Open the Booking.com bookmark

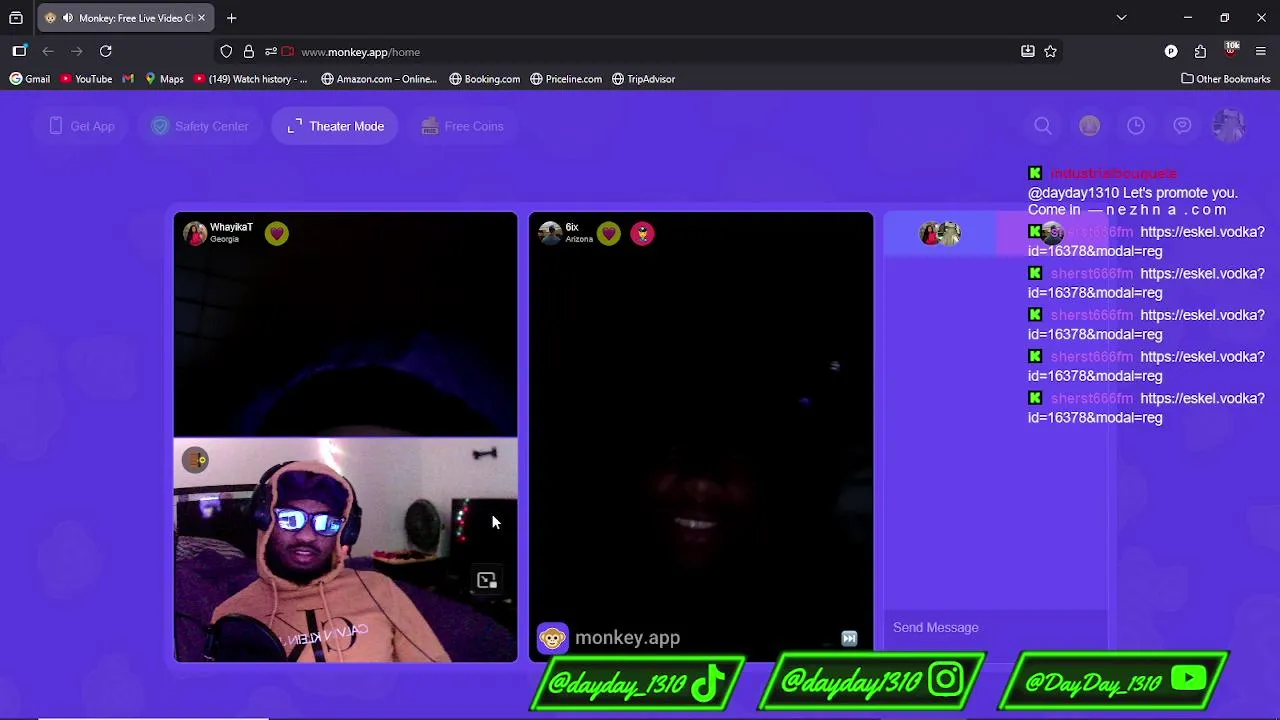pyautogui.click(x=485, y=79)
